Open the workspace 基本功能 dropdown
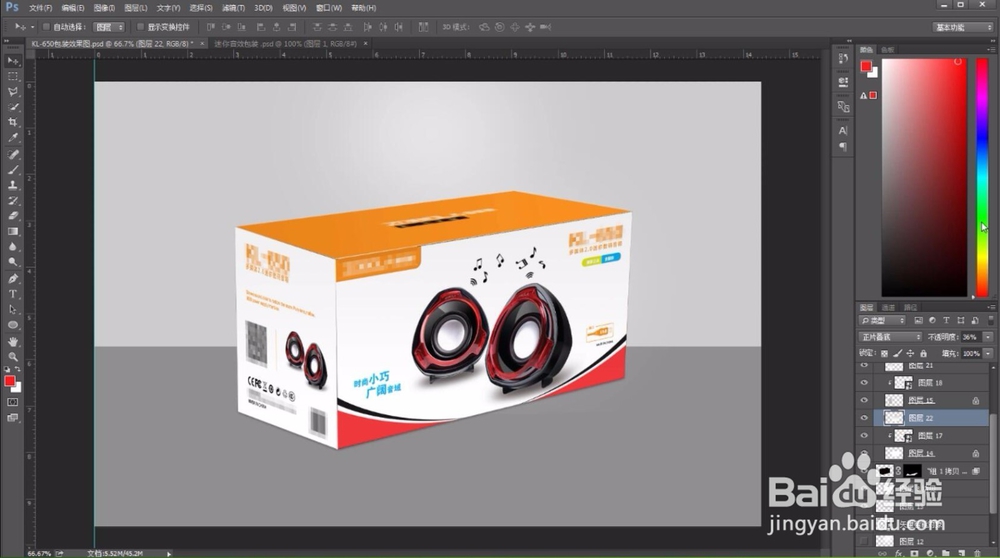This screenshot has height=558, width=1000. point(962,27)
